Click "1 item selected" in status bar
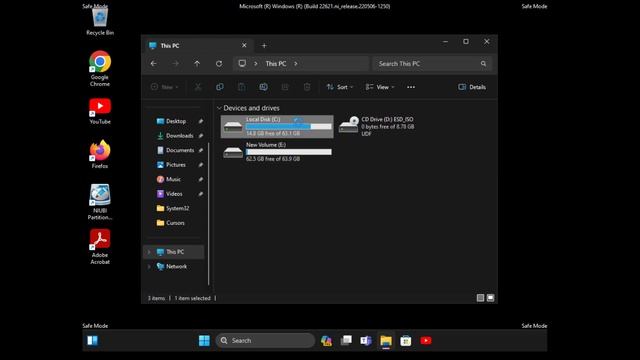Viewport: 640px width, 360px height. (193, 298)
